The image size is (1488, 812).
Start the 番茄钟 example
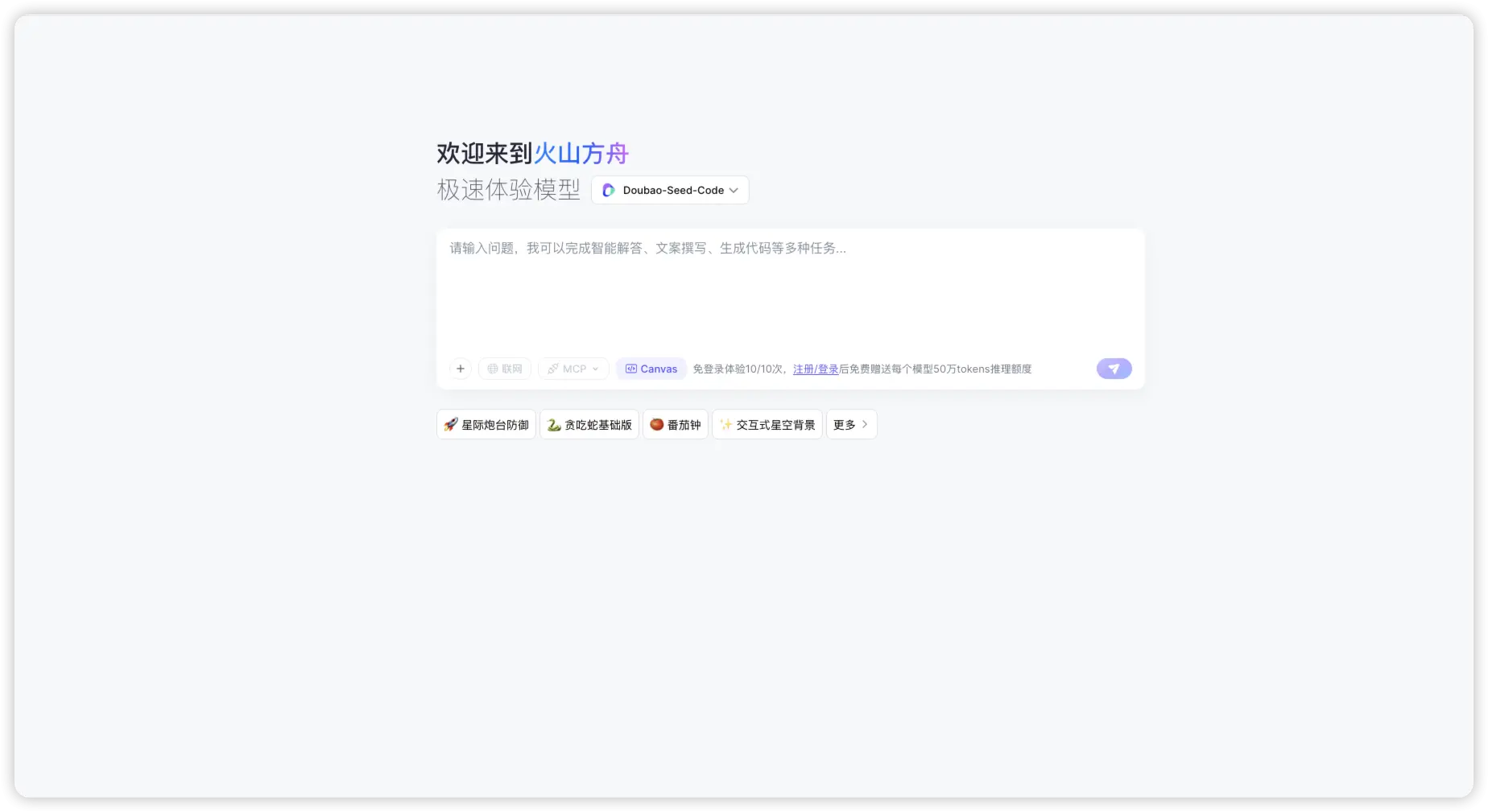676,424
